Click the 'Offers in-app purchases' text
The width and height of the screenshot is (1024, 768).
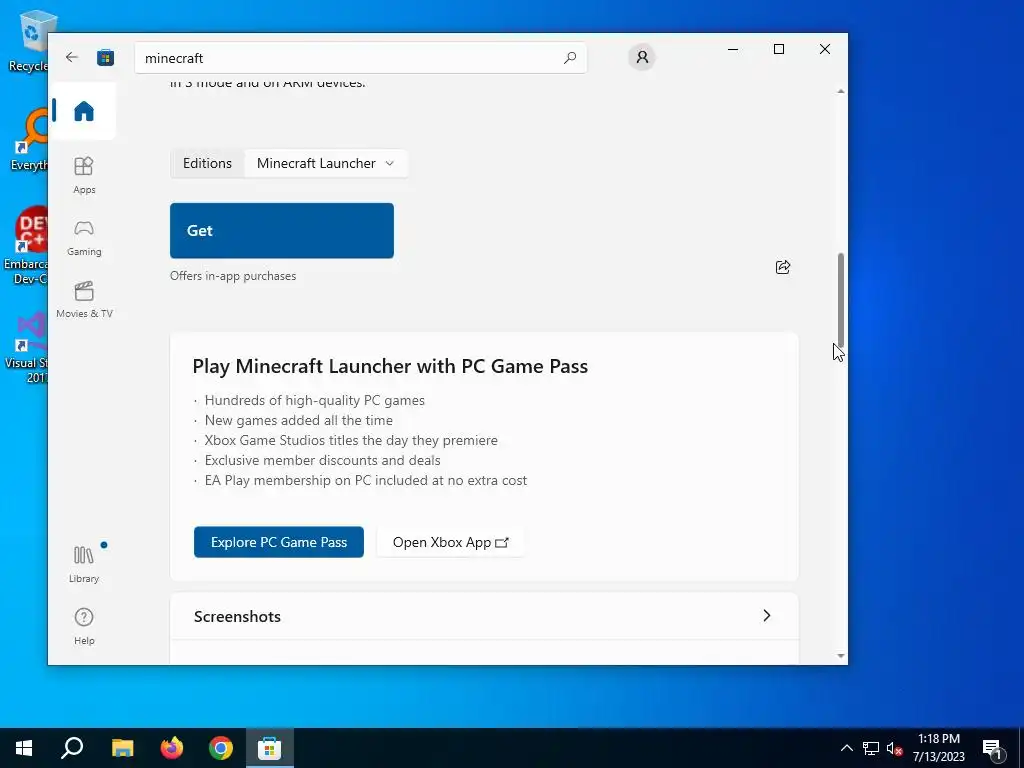(x=233, y=276)
